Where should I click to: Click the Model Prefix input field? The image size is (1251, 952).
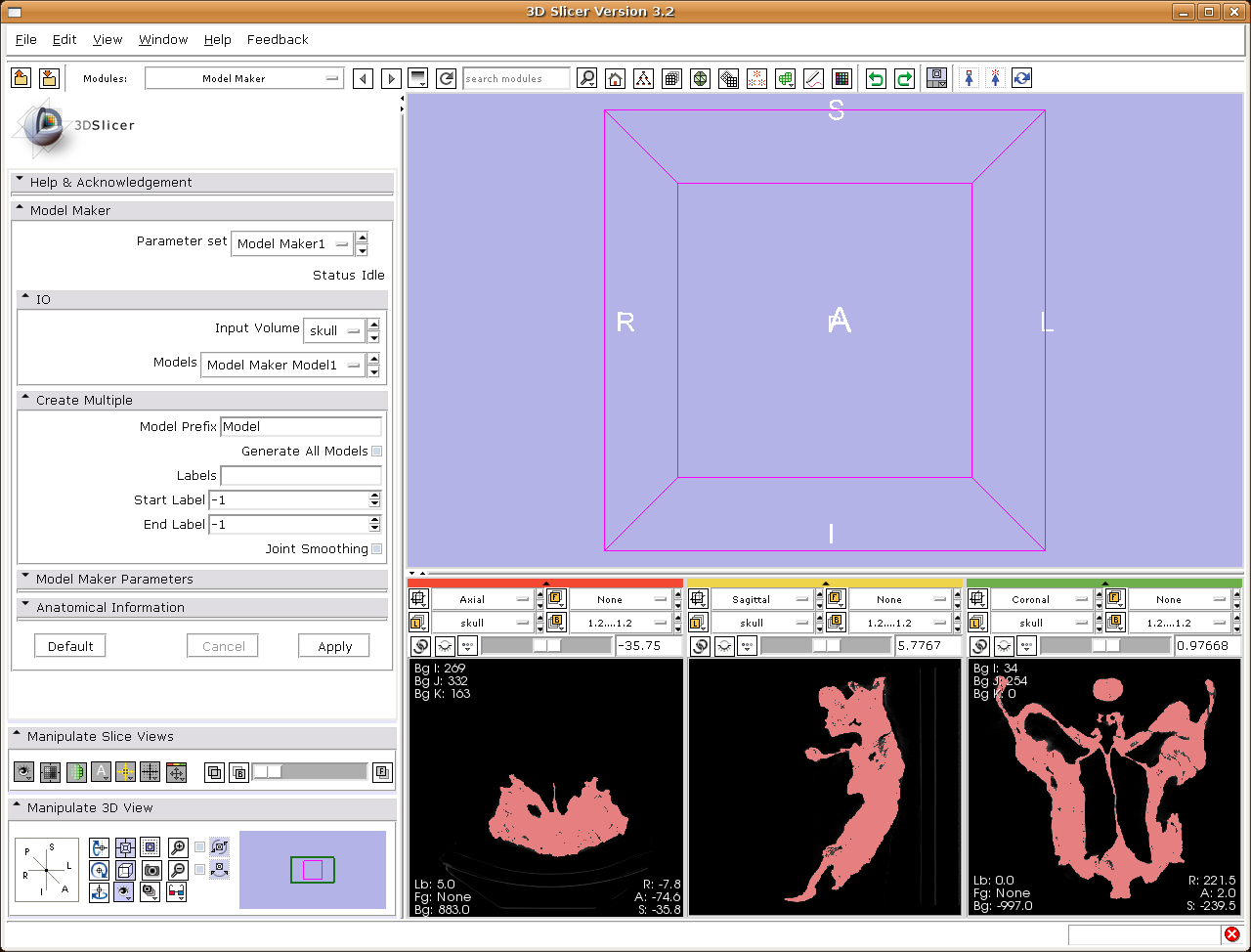301,427
